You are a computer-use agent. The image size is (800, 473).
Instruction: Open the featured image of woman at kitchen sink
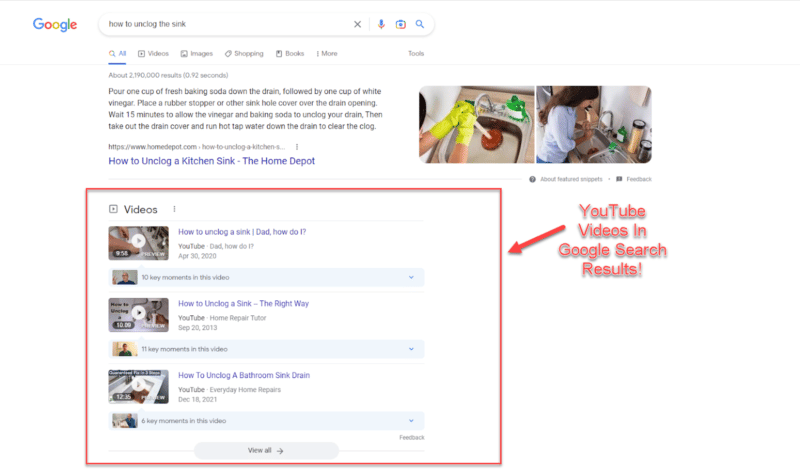click(x=594, y=125)
